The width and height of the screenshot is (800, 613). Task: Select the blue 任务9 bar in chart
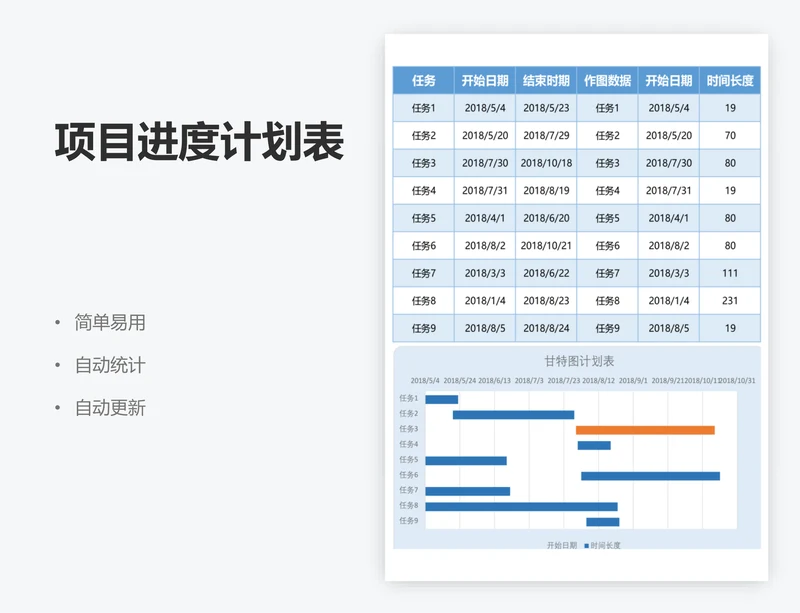pos(603,522)
